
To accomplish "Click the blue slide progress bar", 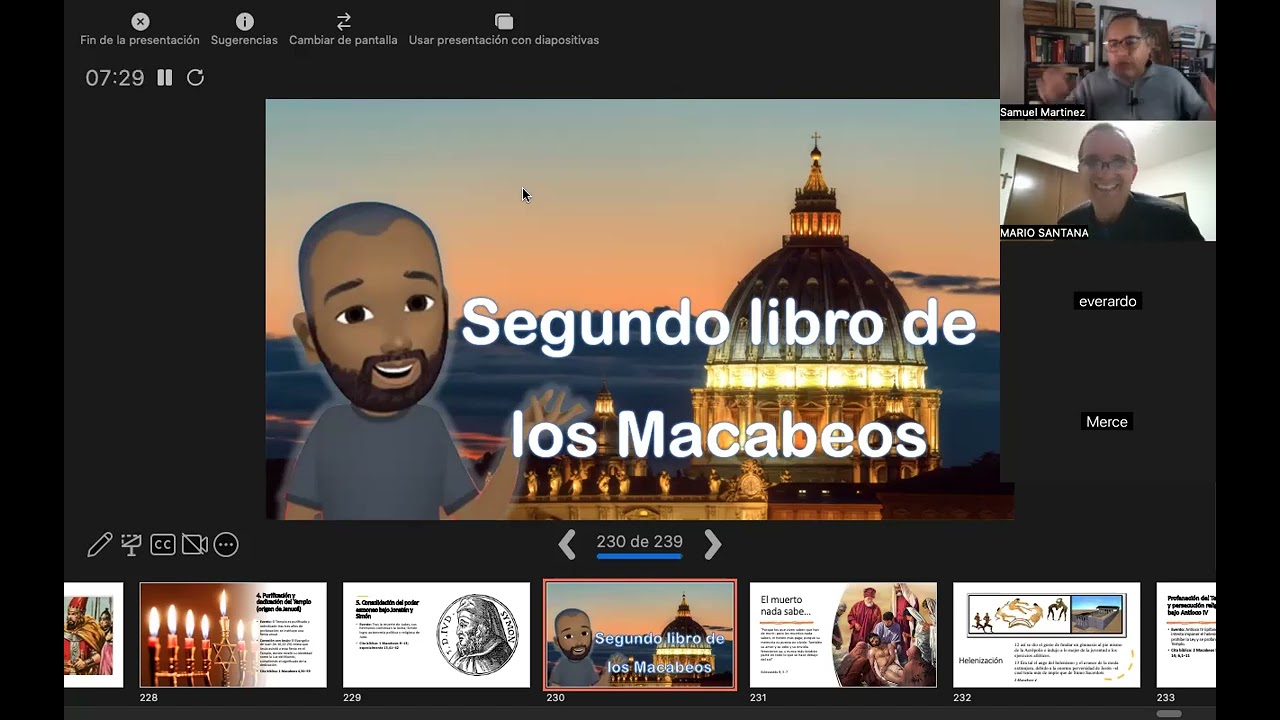I will pos(639,556).
